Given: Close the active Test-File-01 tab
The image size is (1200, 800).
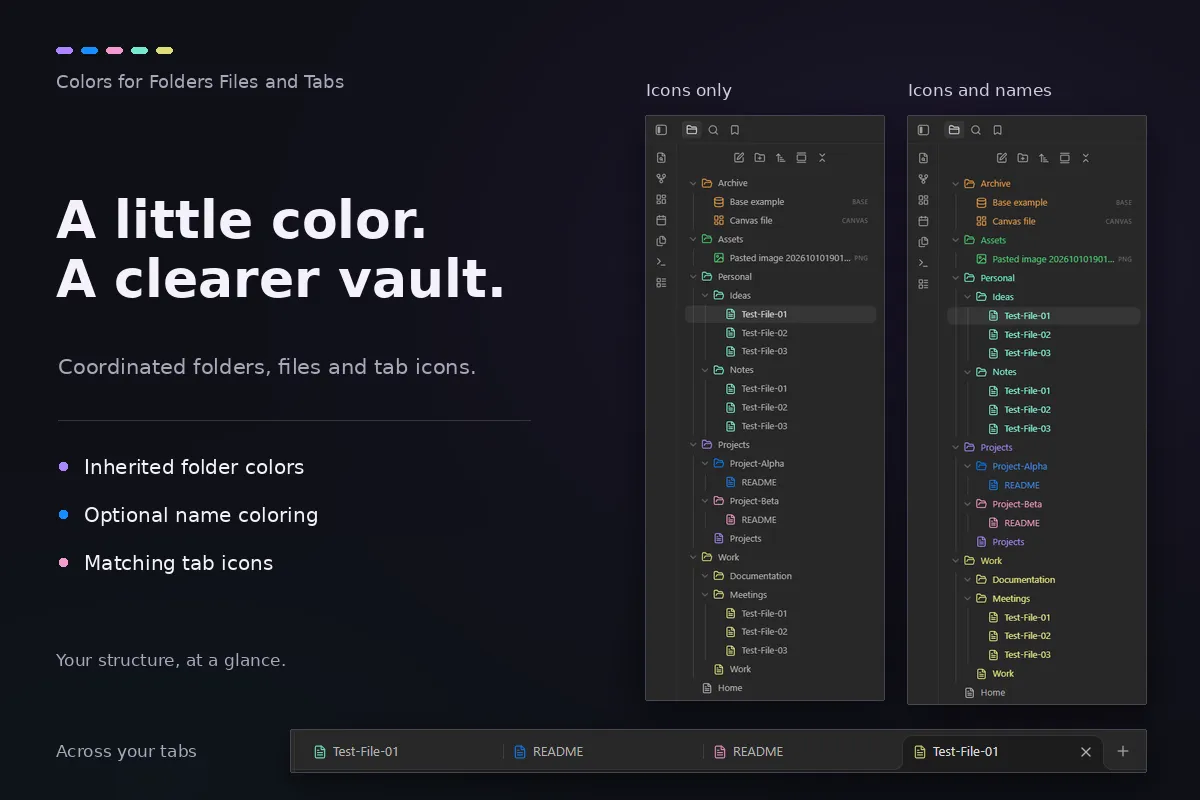Looking at the screenshot, I should [x=1086, y=752].
